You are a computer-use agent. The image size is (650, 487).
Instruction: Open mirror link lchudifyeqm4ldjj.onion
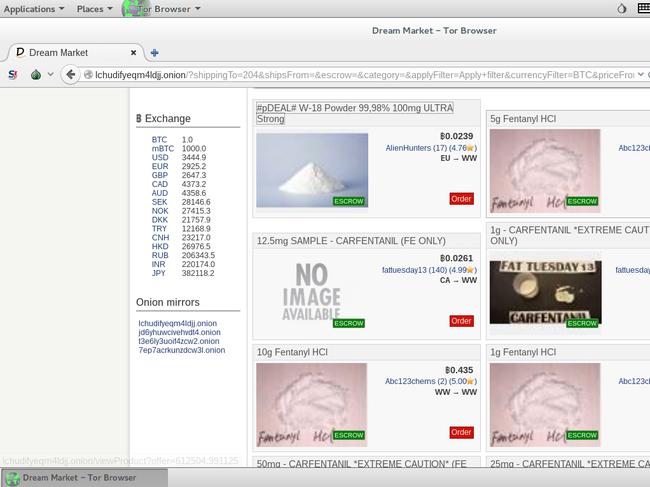(177, 323)
